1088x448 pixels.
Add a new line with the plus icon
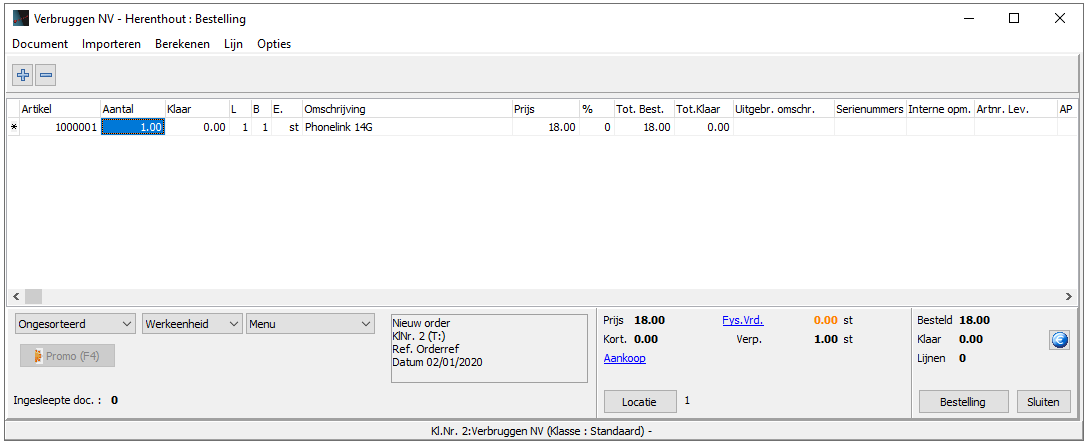tap(23, 75)
